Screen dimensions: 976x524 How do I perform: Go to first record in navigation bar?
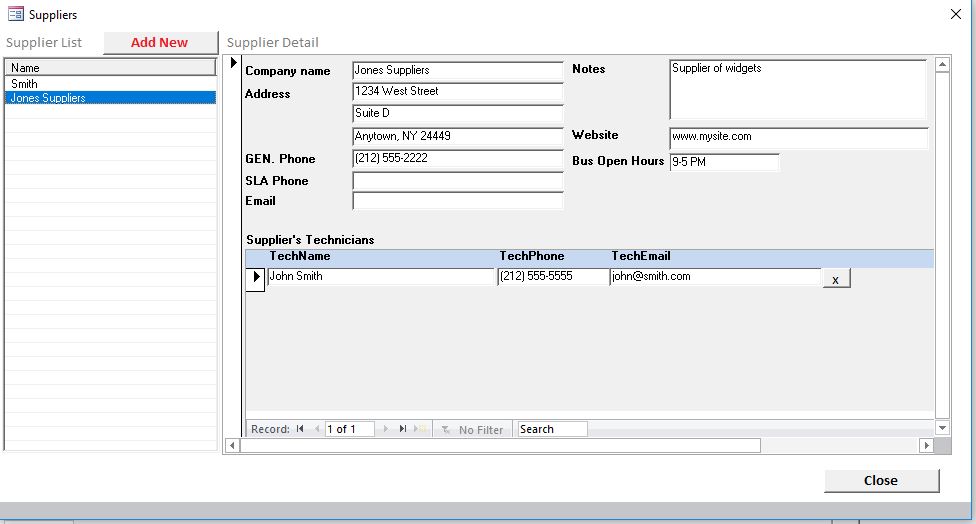(300, 429)
